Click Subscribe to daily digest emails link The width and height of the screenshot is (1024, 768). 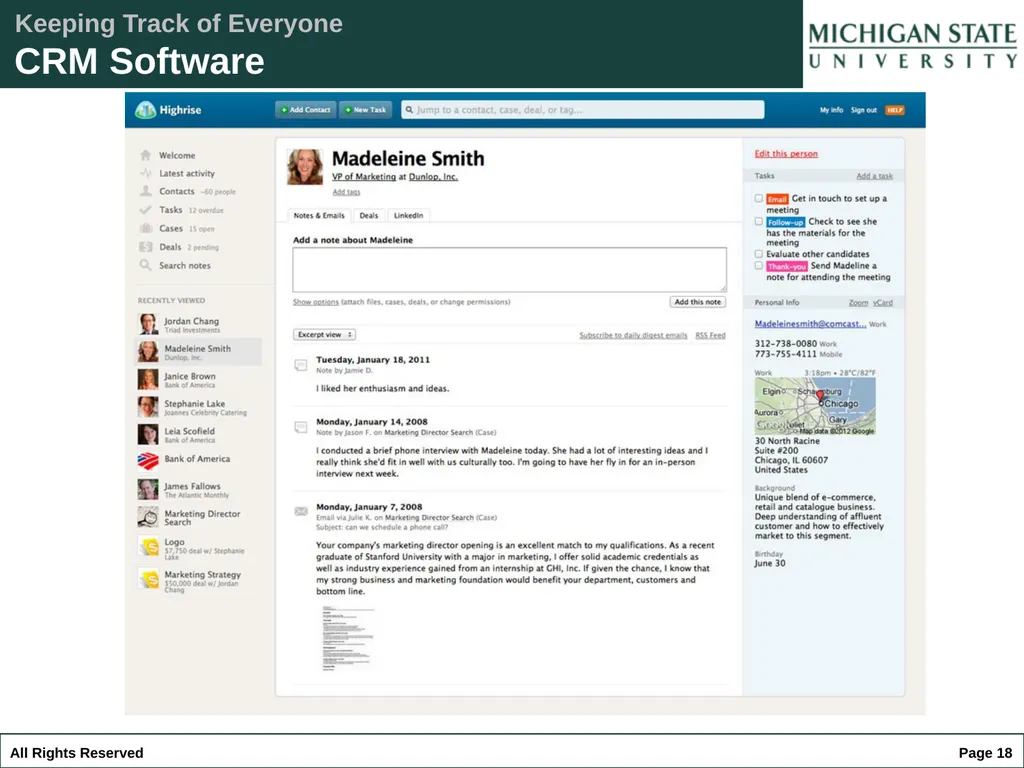click(633, 336)
